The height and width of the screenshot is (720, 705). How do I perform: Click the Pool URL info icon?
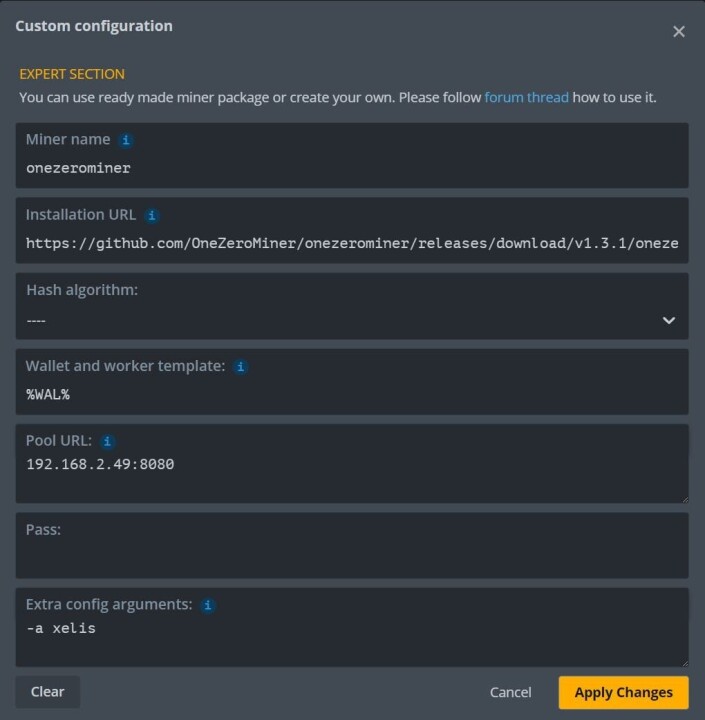pyautogui.click(x=107, y=442)
